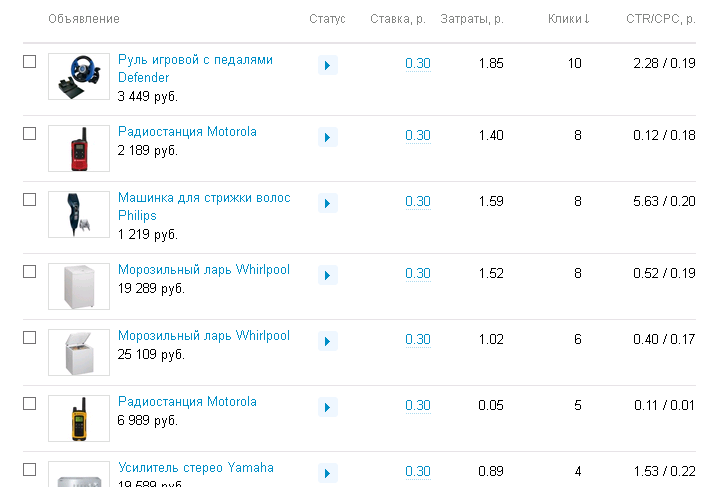The height and width of the screenshot is (487, 711).
Task: Click status icon for Motorola radio 6 989 руб.
Action: [x=327, y=407]
